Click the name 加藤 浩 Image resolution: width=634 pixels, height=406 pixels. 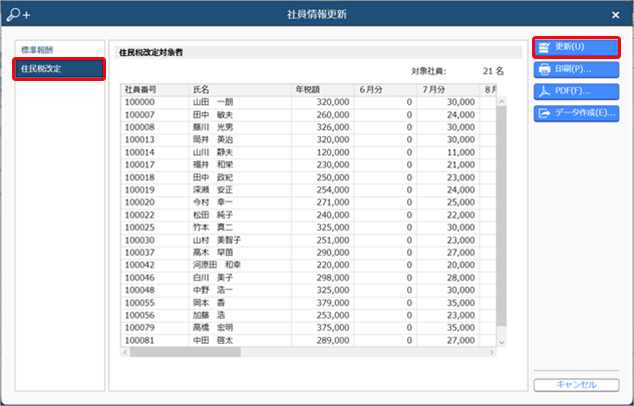click(209, 315)
